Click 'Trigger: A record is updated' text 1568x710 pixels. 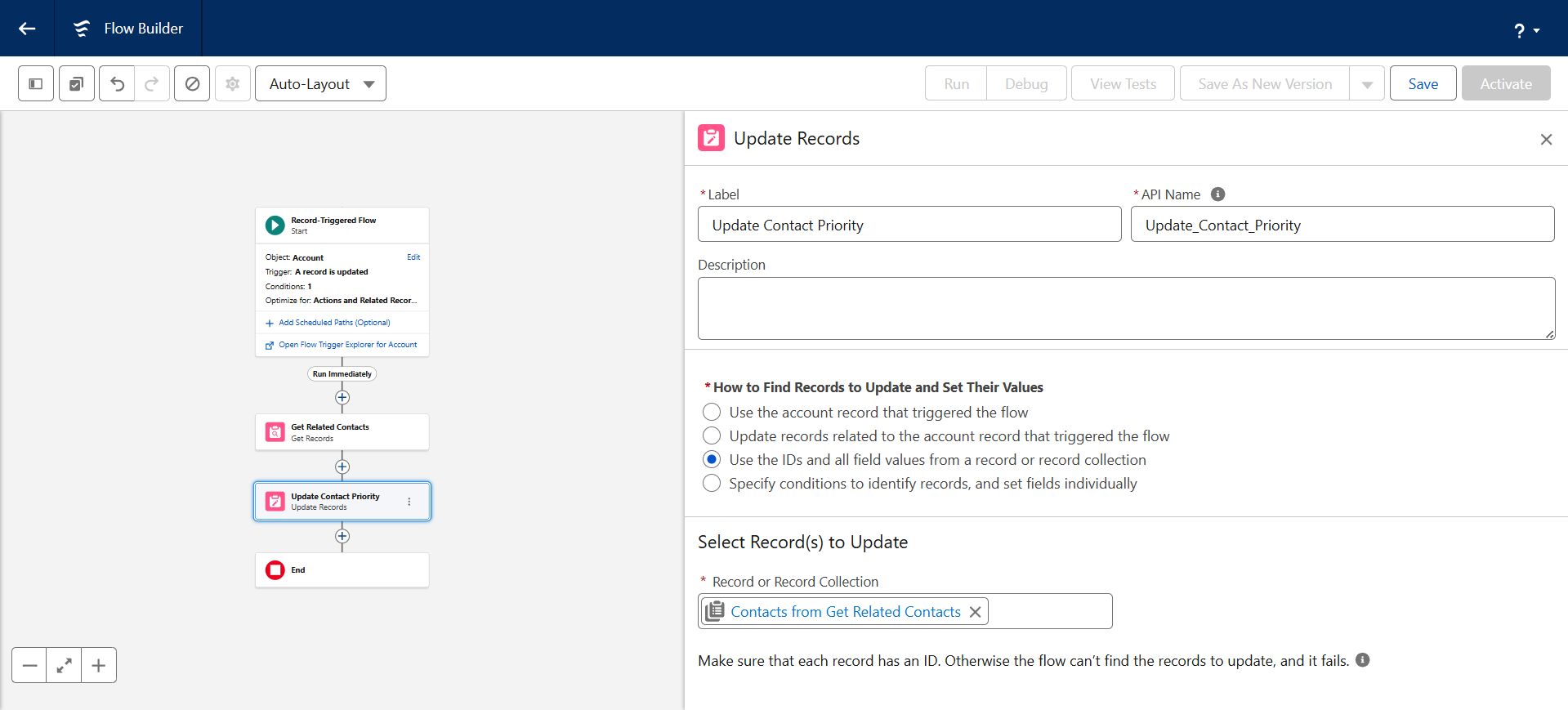click(x=316, y=272)
